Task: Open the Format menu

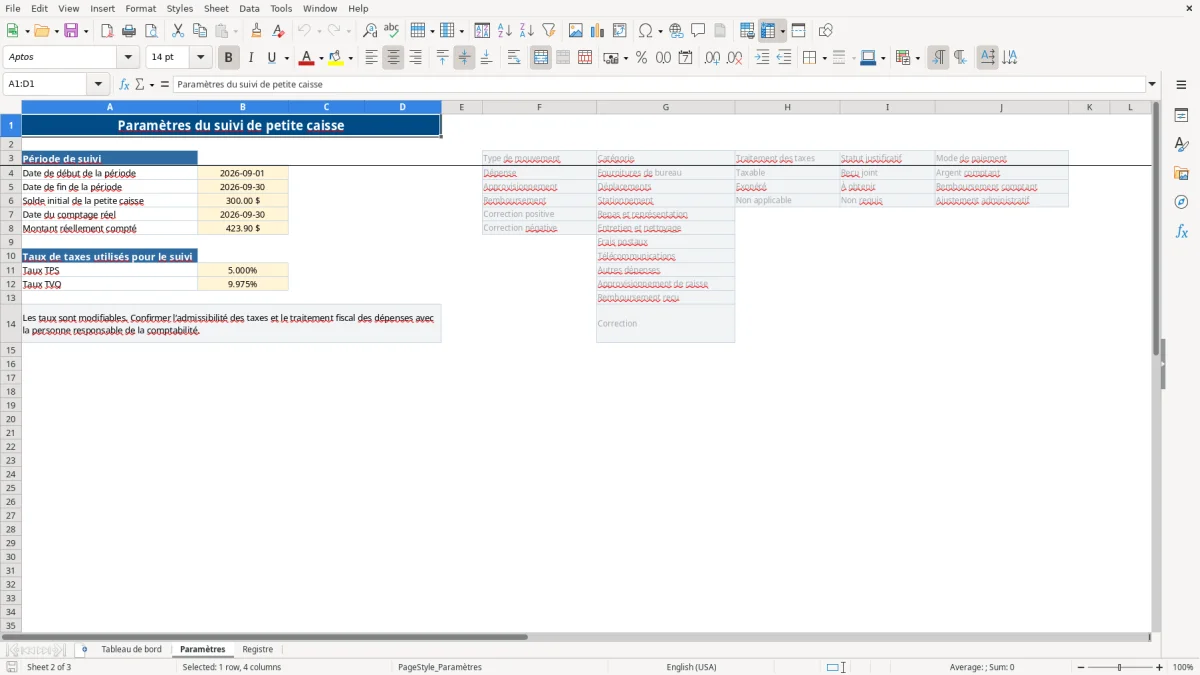Action: tap(141, 8)
